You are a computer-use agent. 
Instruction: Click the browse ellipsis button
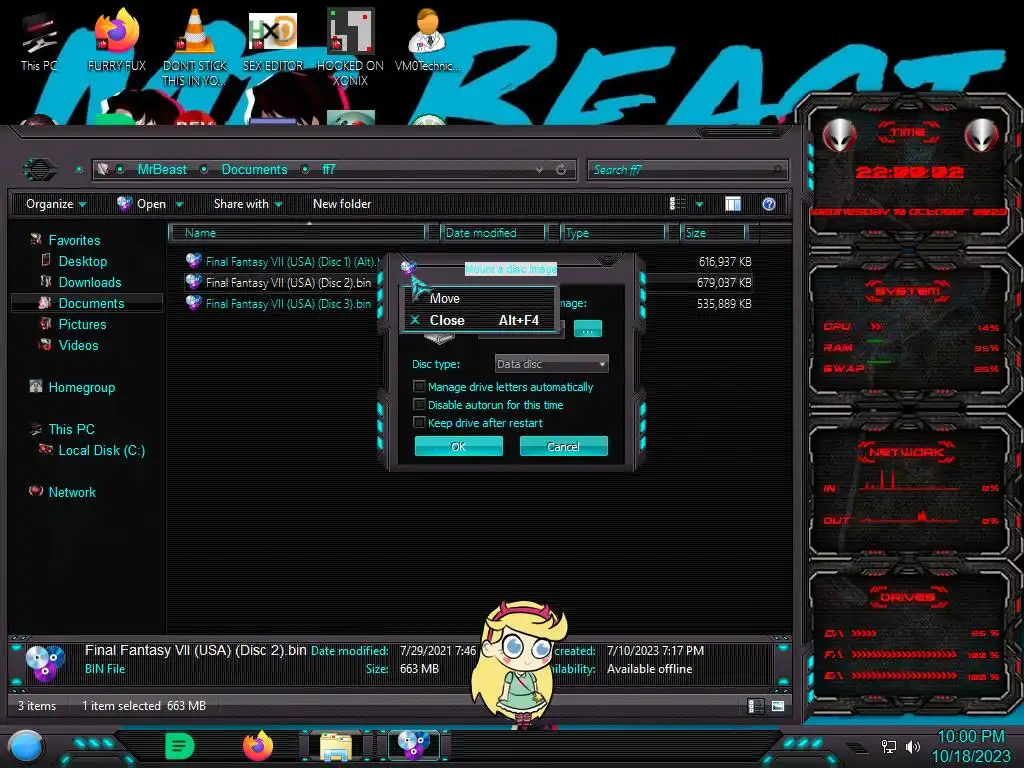(588, 329)
